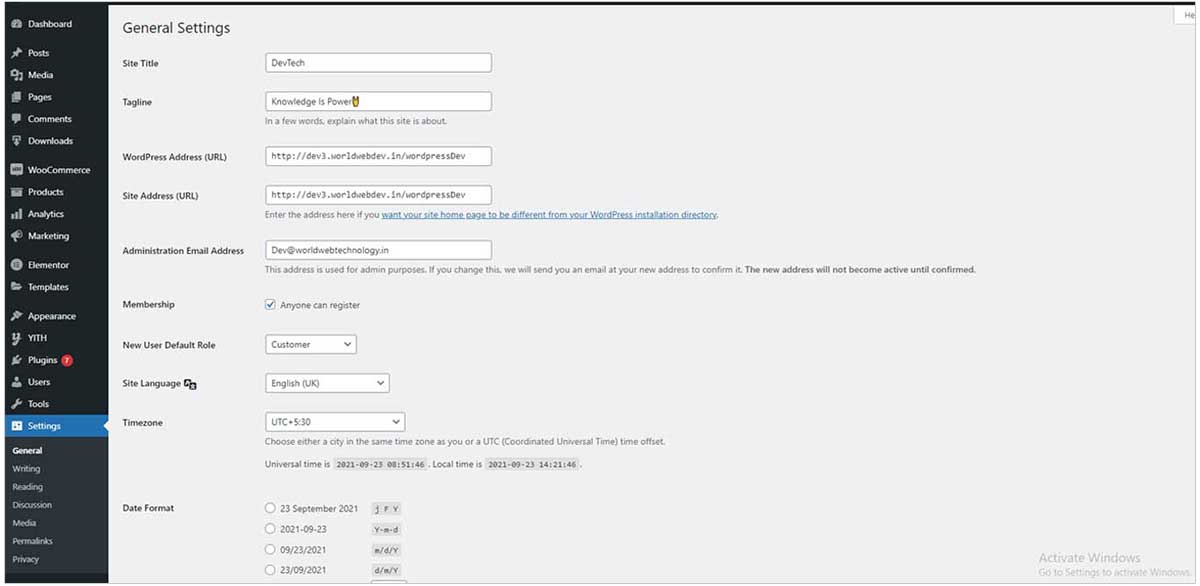This screenshot has width=1200, height=586.
Task: Select the General settings submenu item
Action: point(27,451)
